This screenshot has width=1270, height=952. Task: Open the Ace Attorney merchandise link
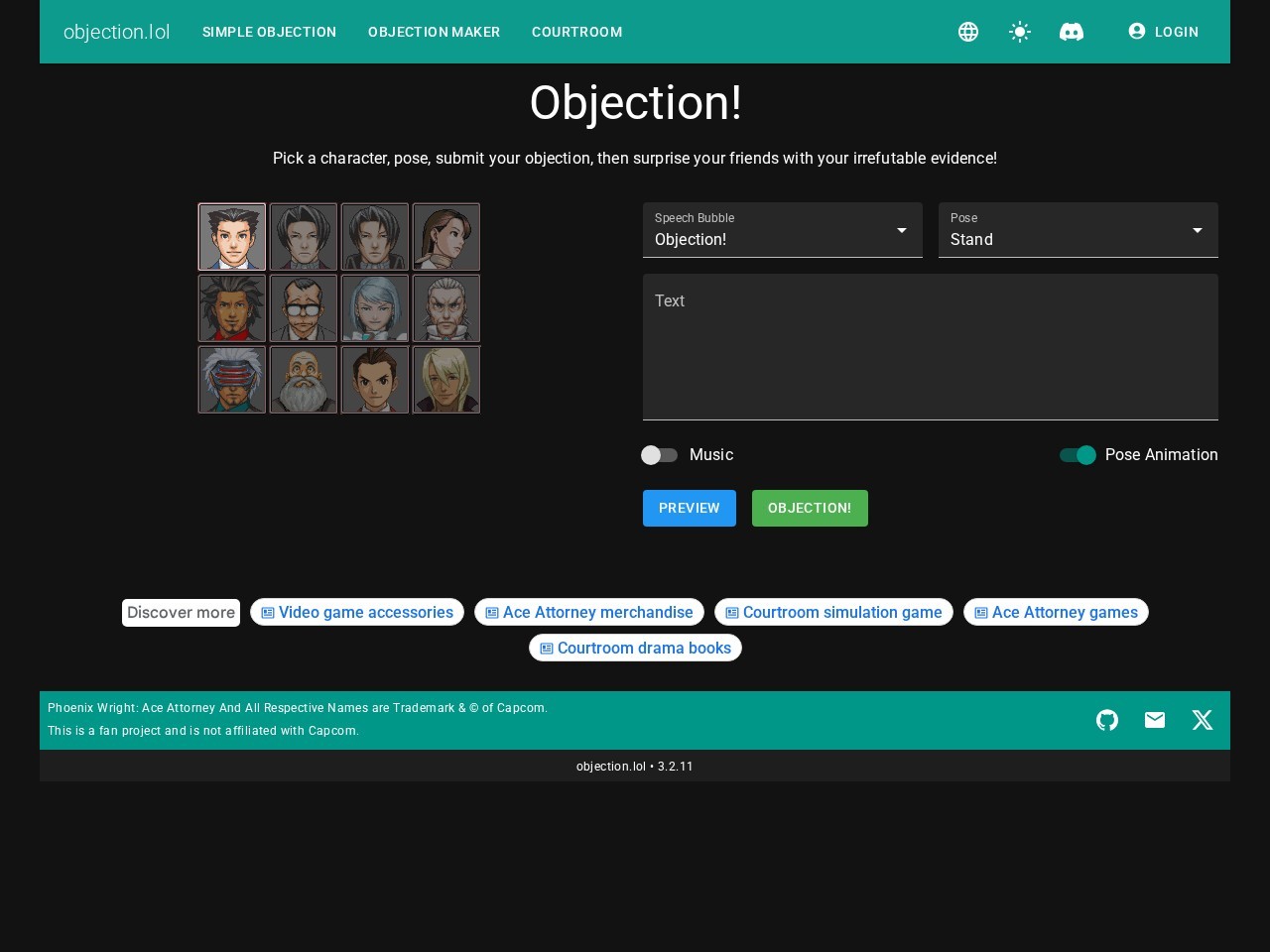tap(589, 612)
